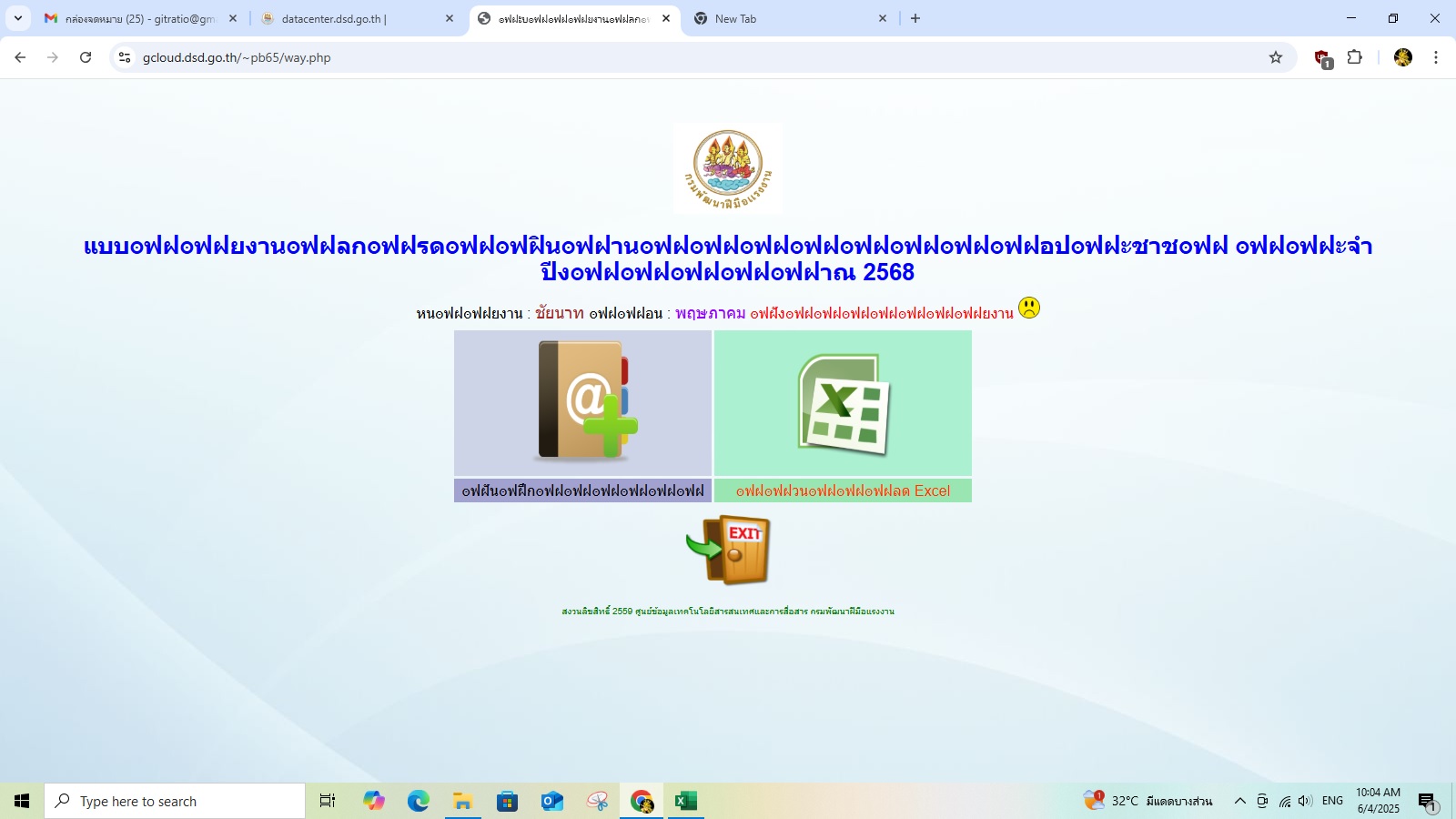This screenshot has width=1456, height=819.
Task: Switch to the New Tab tab
Action: (x=788, y=18)
